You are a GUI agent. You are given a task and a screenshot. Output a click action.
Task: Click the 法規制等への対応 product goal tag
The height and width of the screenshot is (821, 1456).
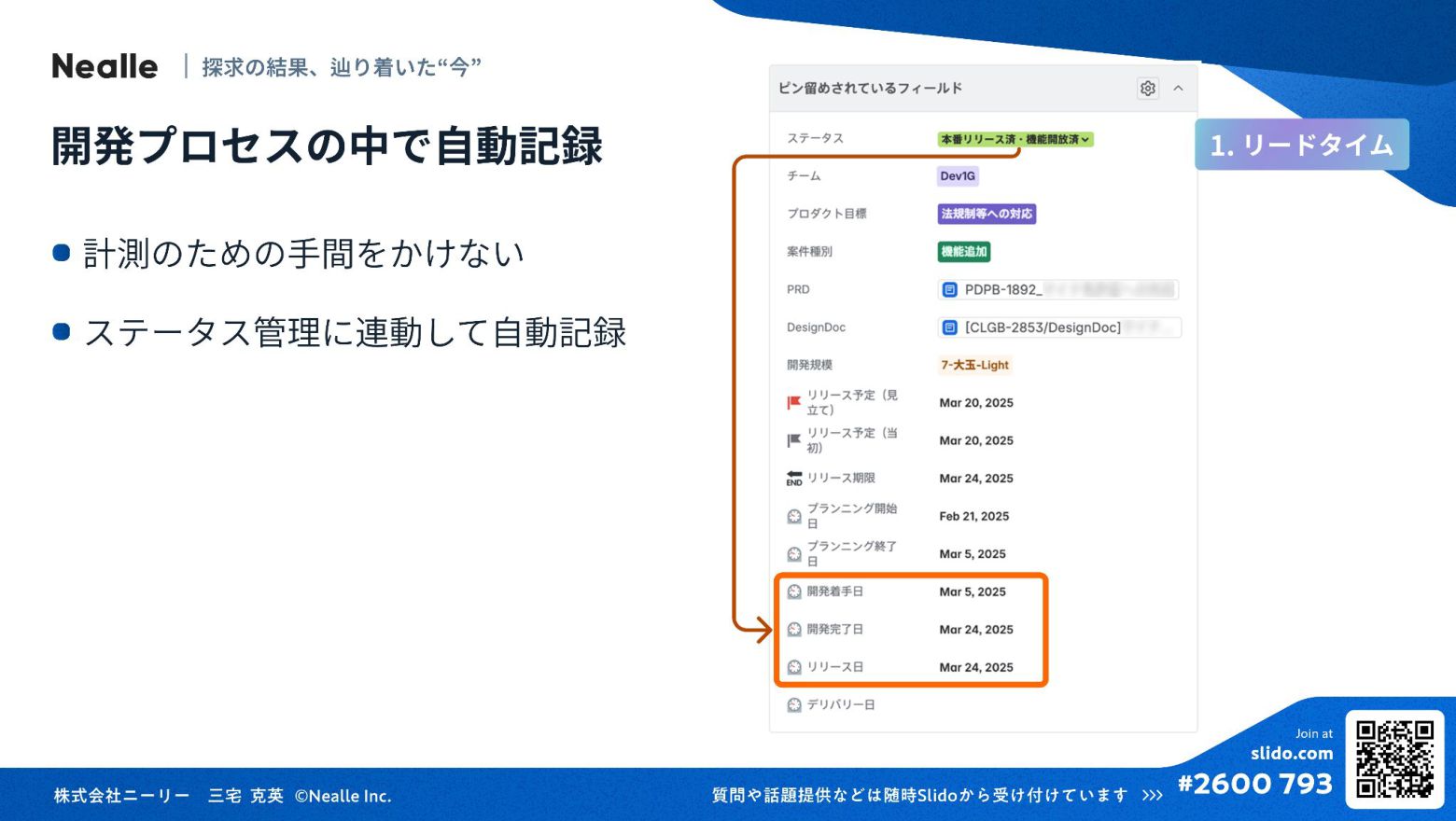click(x=987, y=214)
